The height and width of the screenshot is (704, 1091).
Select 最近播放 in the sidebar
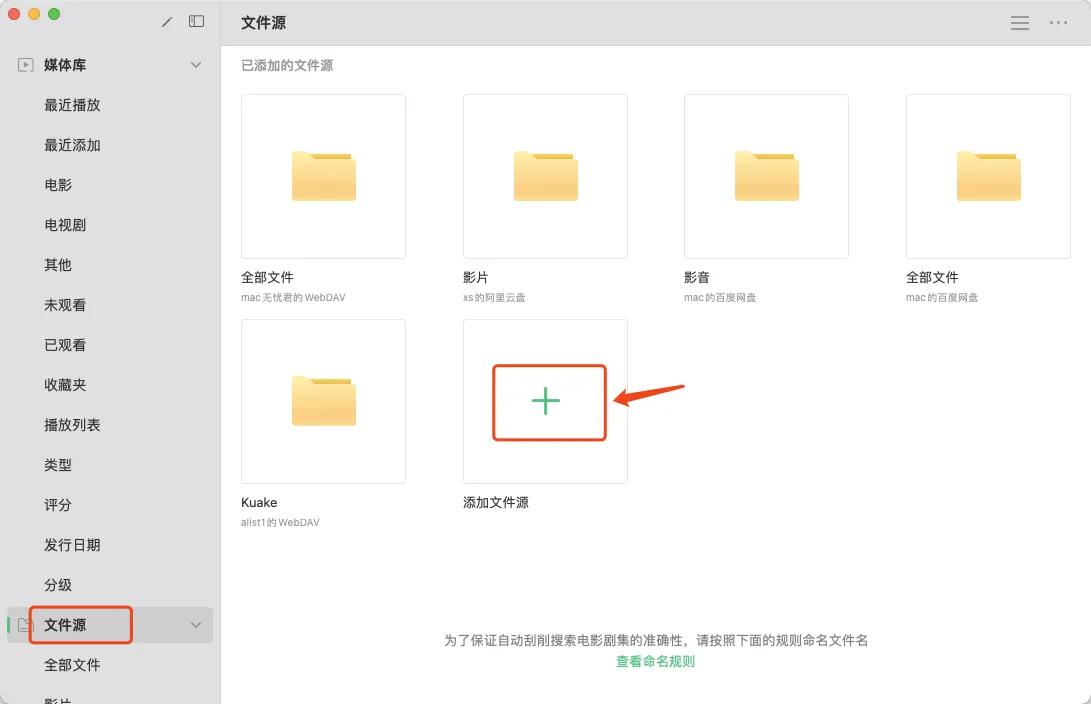72,105
